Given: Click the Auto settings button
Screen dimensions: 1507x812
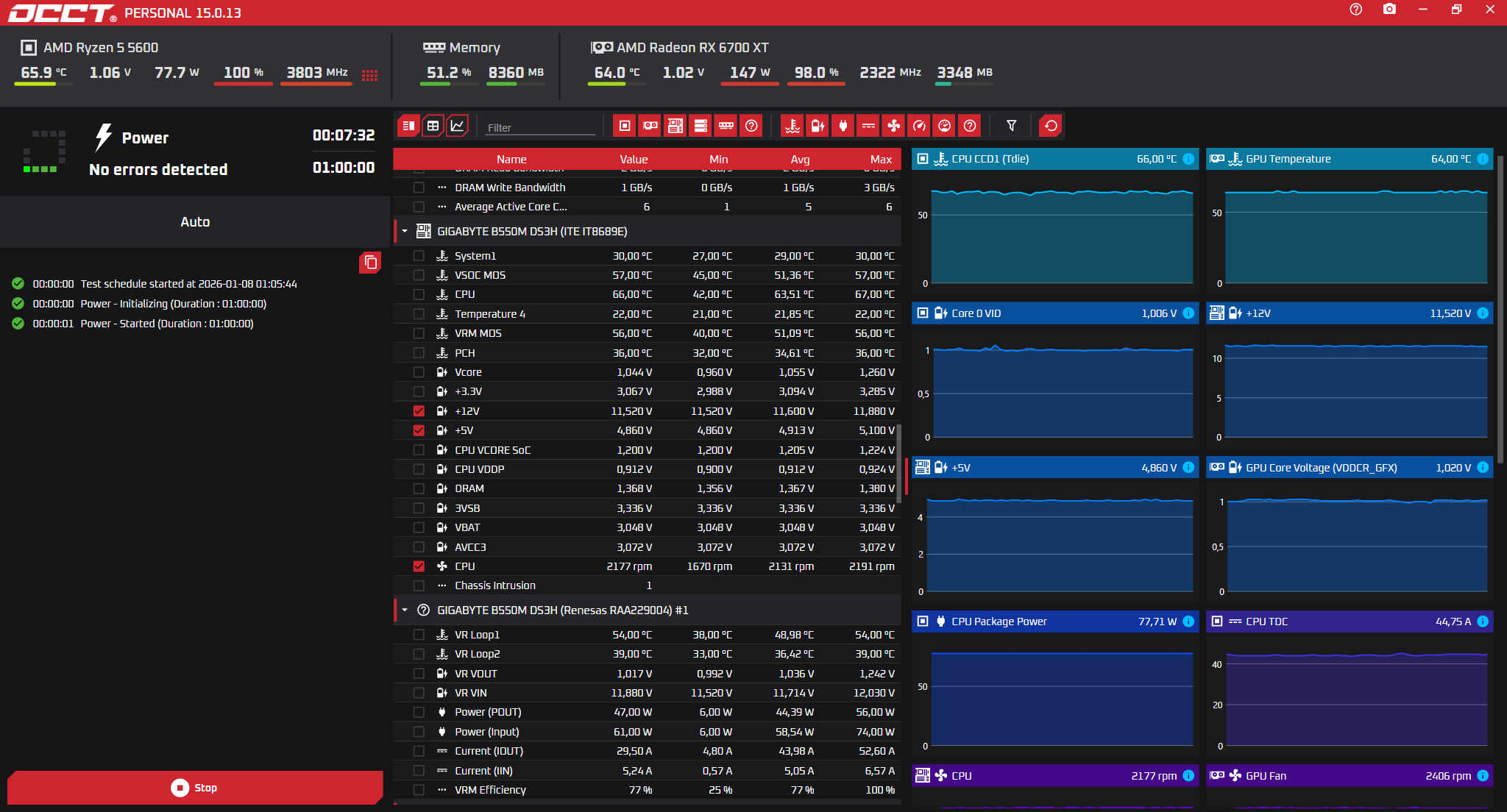Looking at the screenshot, I should pyautogui.click(x=195, y=222).
